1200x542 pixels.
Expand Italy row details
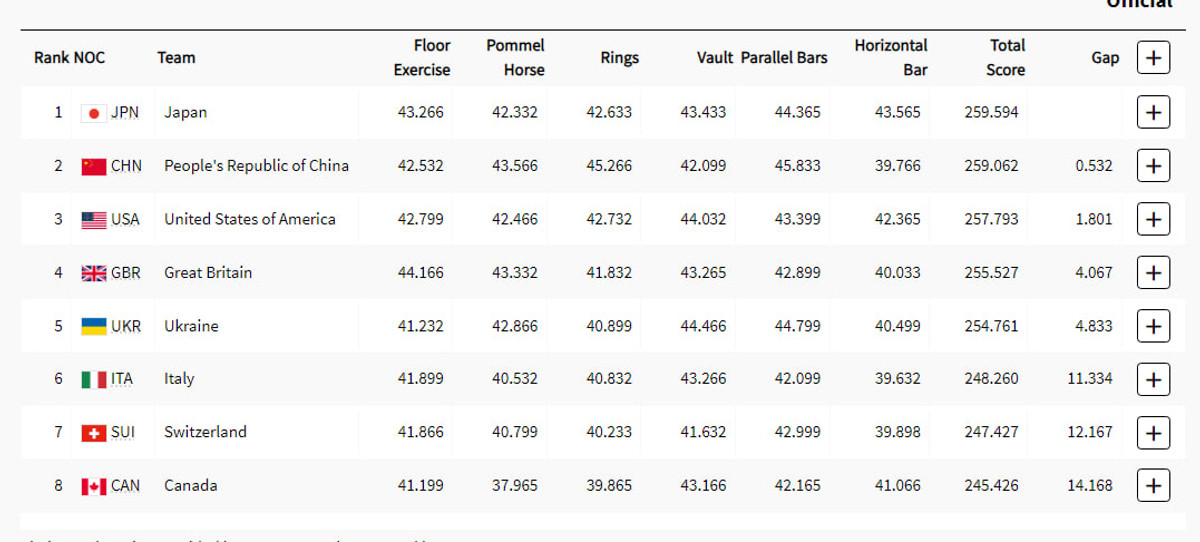(x=1153, y=379)
